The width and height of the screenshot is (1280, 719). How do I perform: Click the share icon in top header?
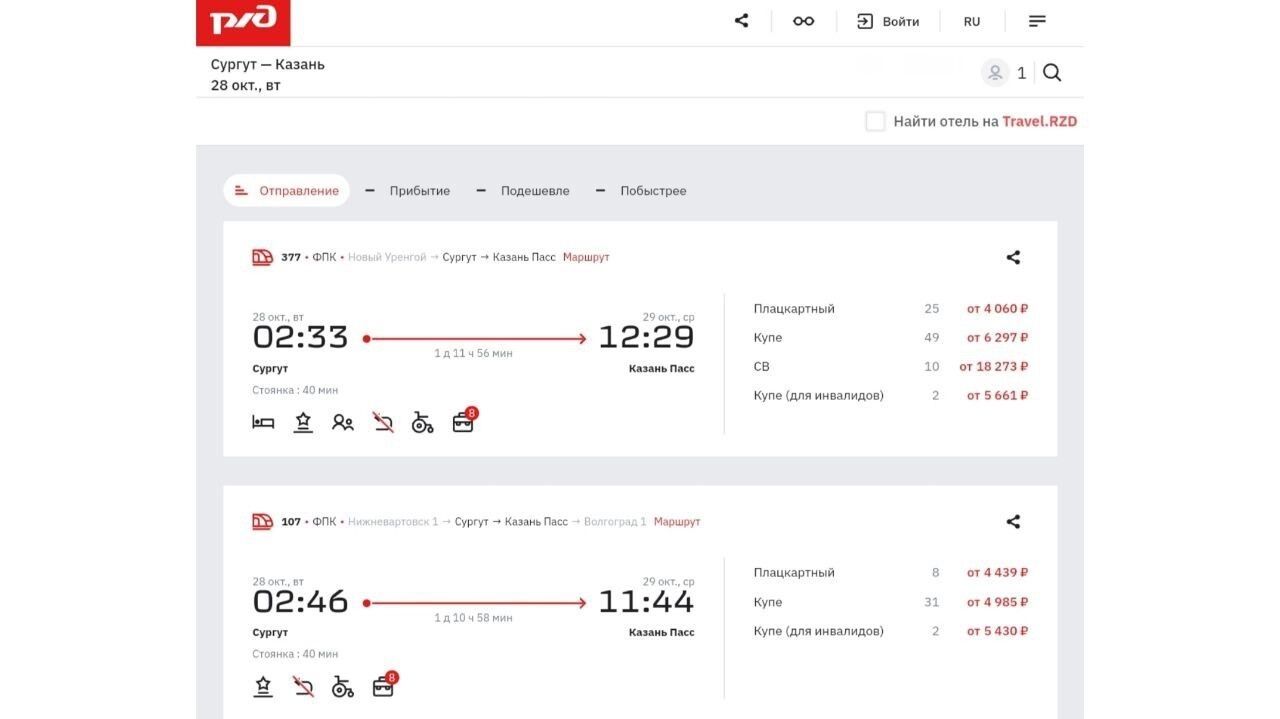point(741,21)
